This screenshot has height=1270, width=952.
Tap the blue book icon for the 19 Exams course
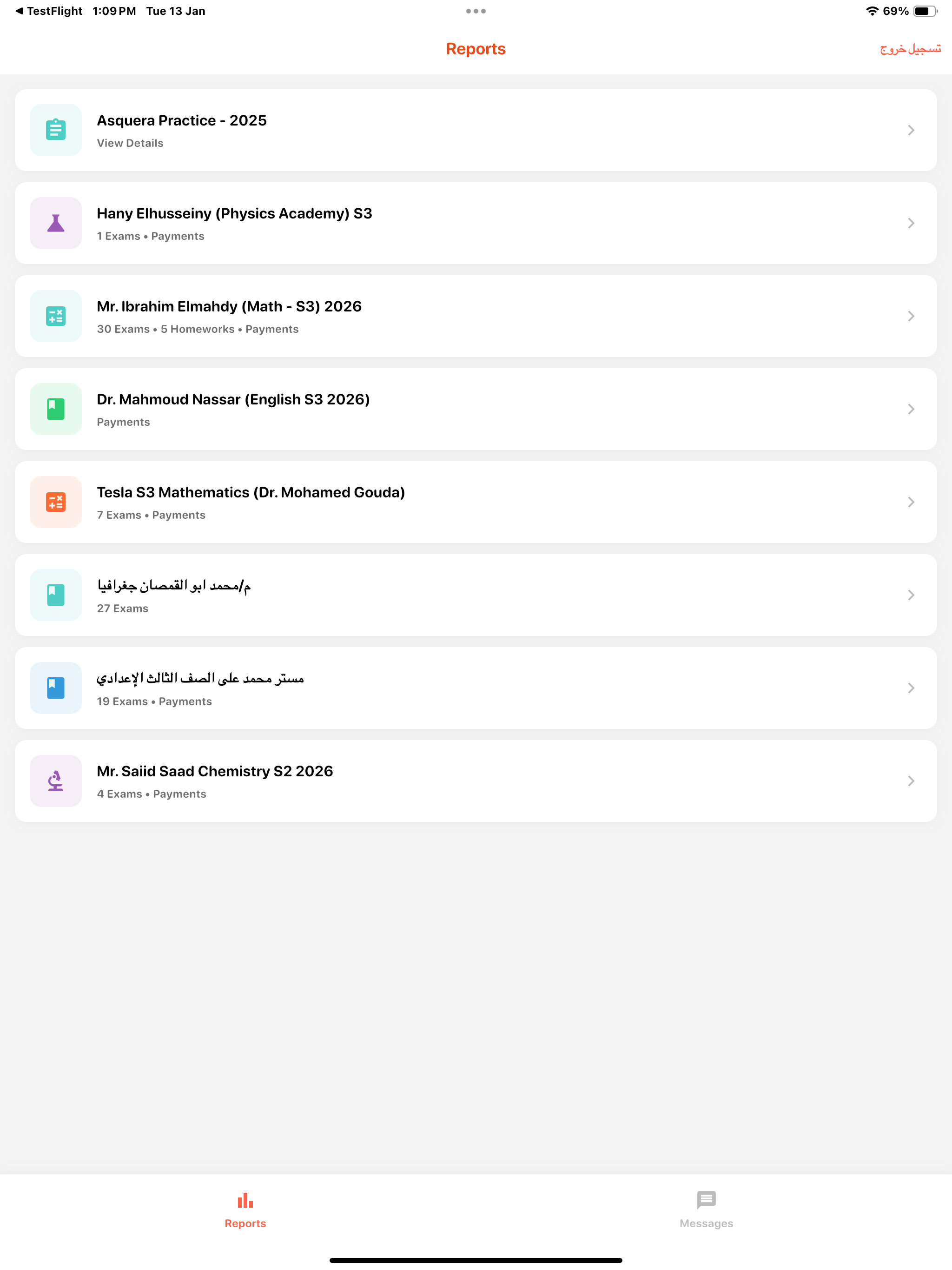[56, 688]
